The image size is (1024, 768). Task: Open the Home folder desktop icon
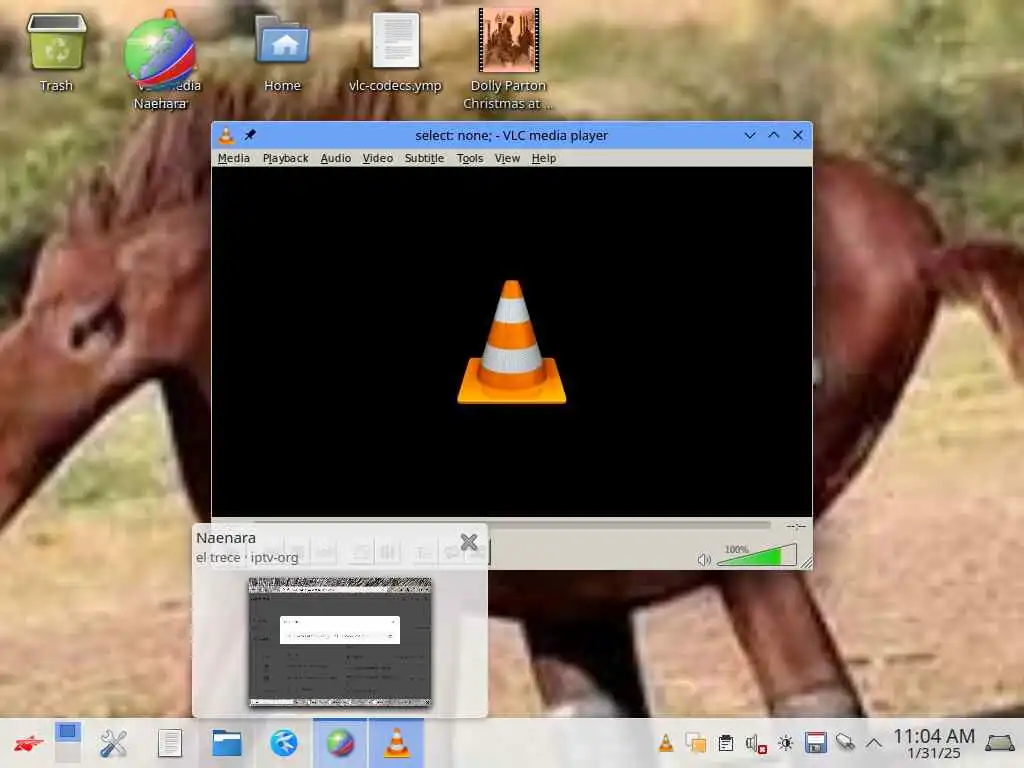click(x=282, y=52)
